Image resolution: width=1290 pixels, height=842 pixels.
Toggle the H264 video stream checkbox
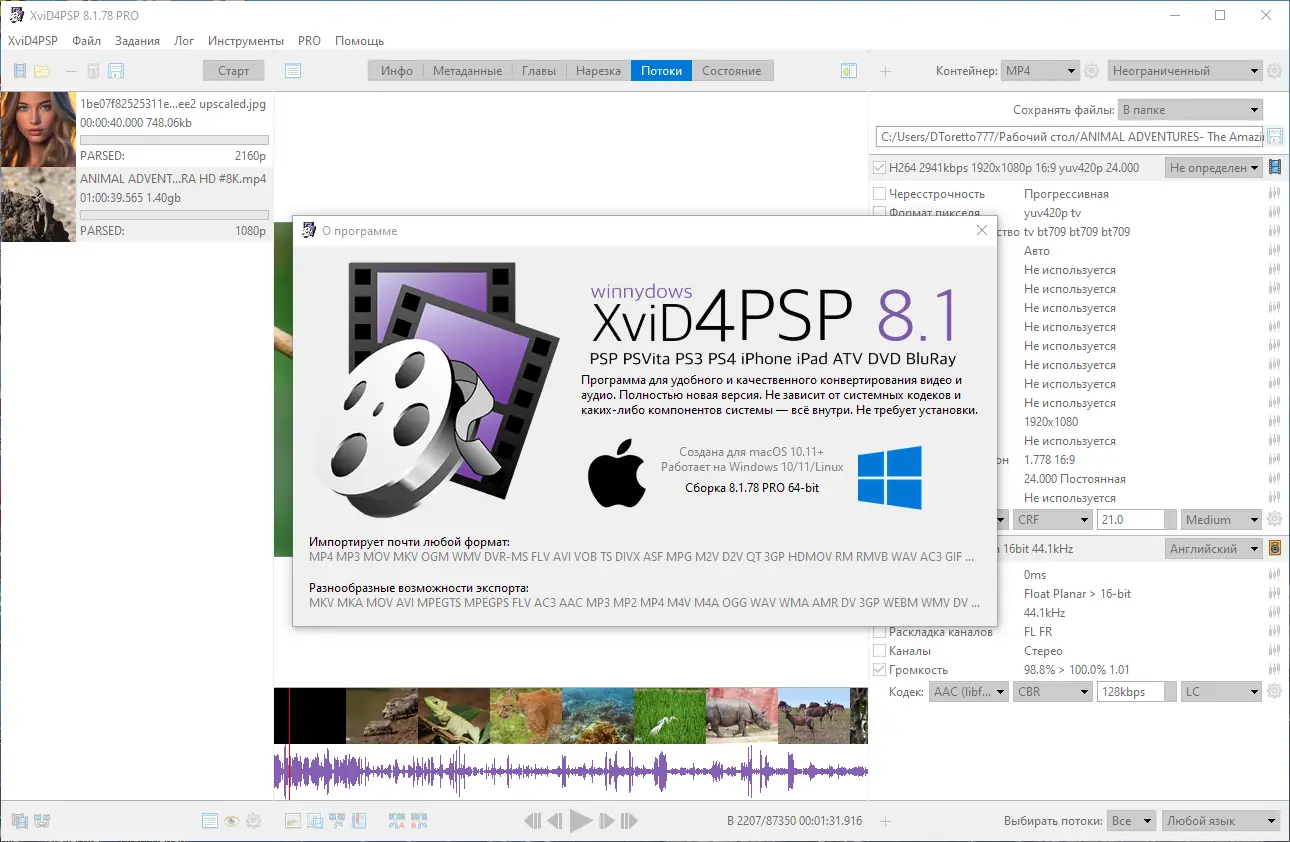pyautogui.click(x=879, y=168)
